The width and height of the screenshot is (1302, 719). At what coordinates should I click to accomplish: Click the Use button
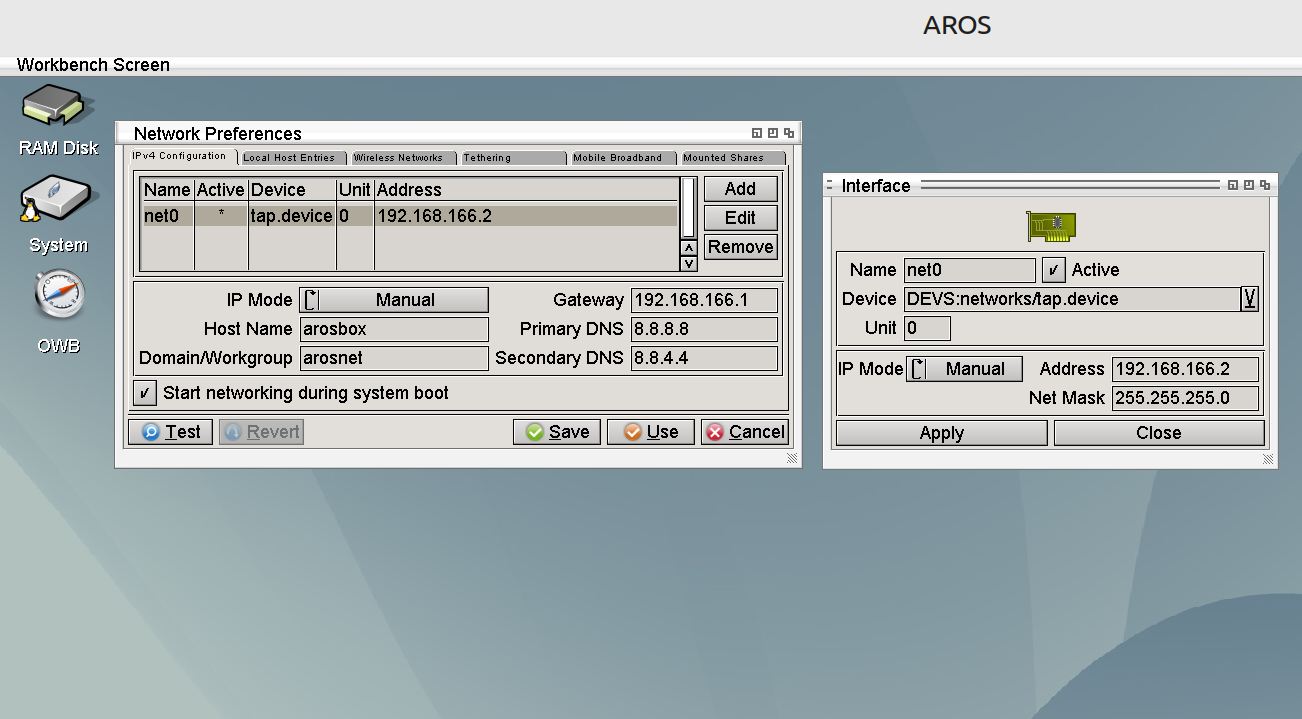(651, 432)
